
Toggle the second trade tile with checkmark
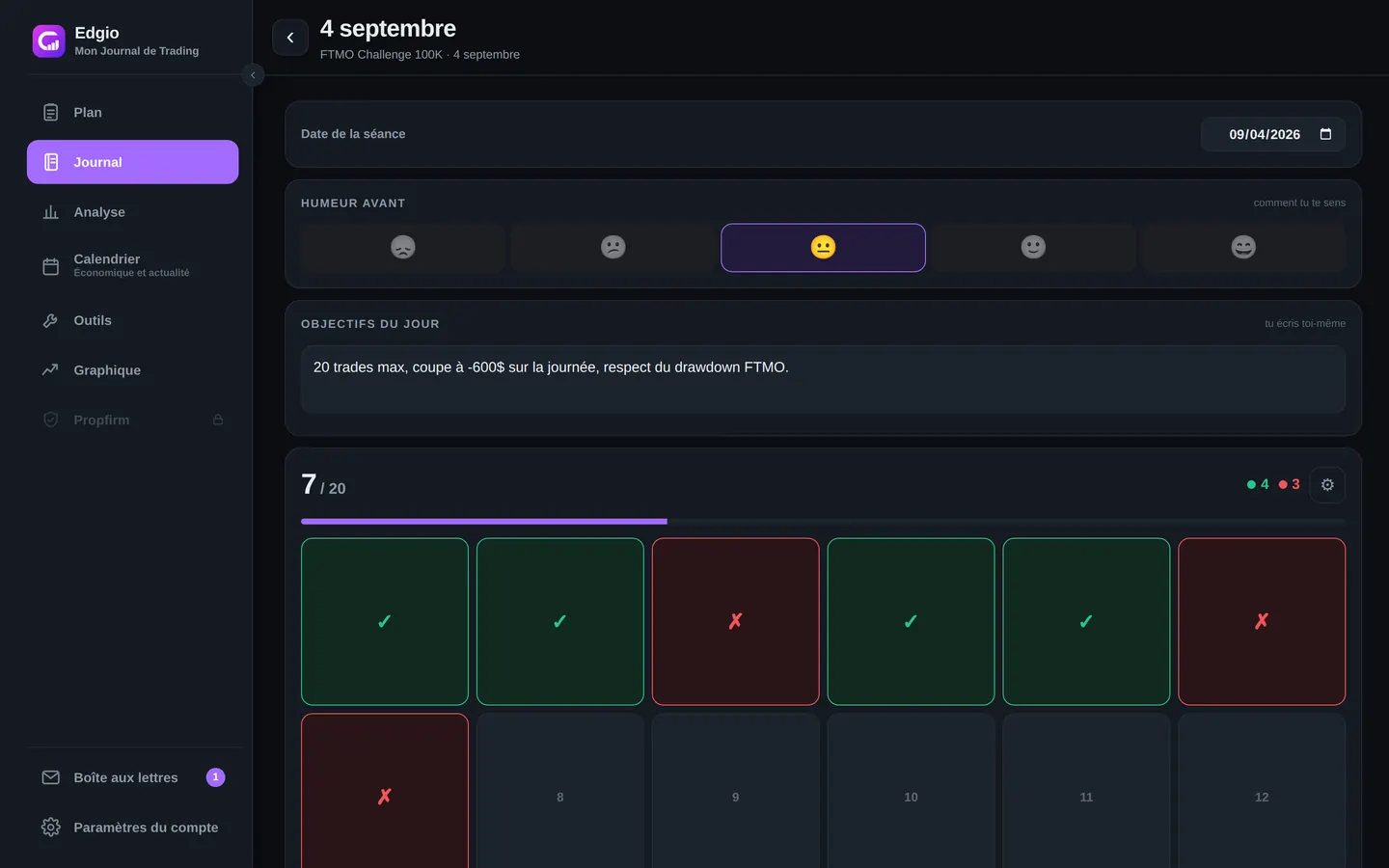pyautogui.click(x=560, y=622)
